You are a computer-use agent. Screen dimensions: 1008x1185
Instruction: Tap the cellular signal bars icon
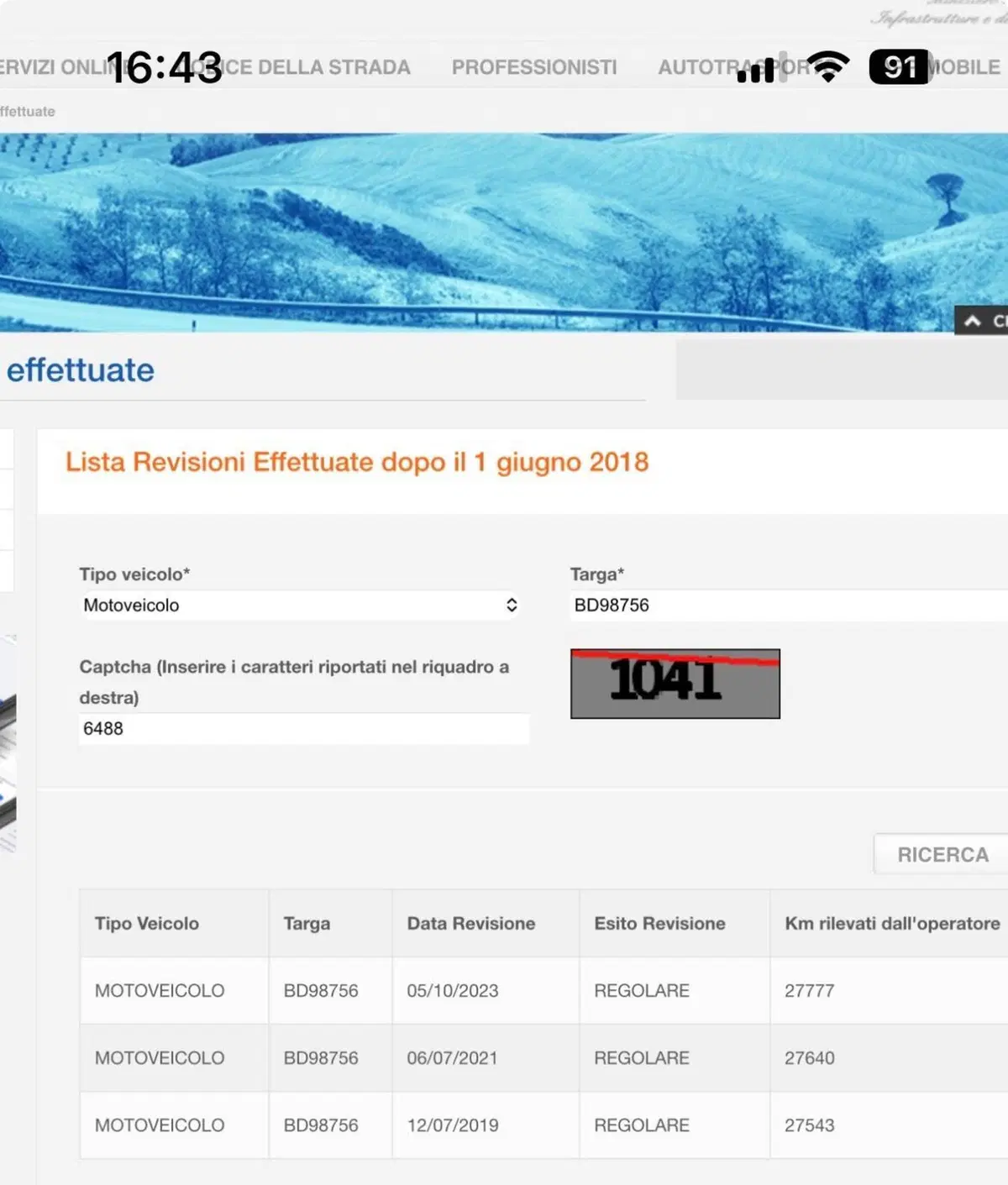[x=761, y=67]
